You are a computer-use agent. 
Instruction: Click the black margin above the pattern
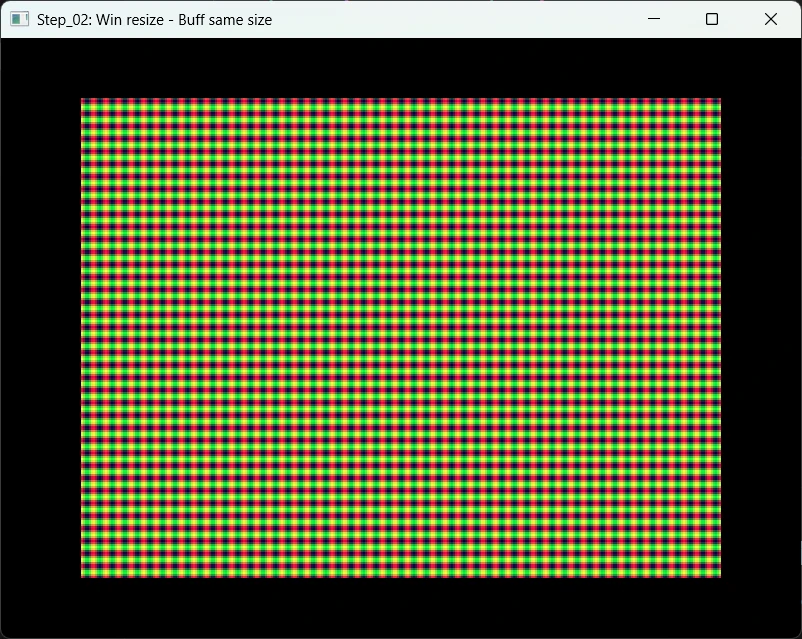coord(401,68)
